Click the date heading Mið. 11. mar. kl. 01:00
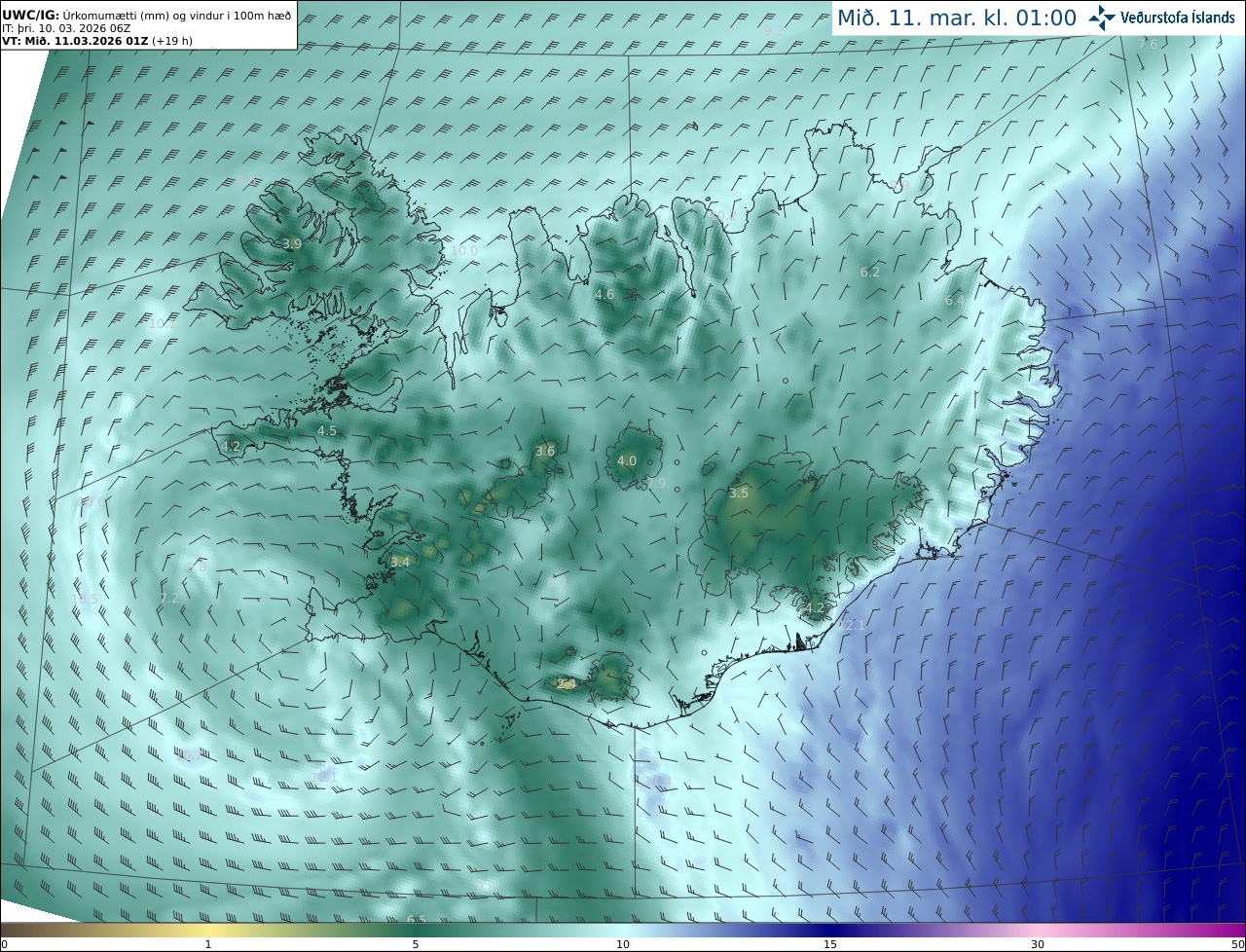The width and height of the screenshot is (1246, 952). click(957, 18)
